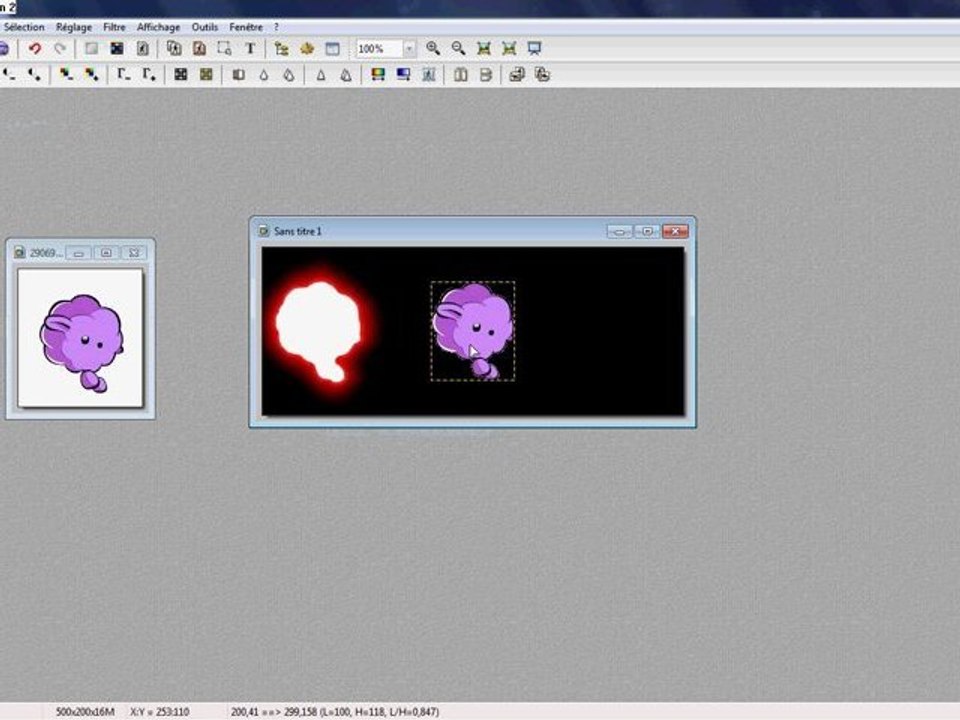This screenshot has width=960, height=720.
Task: Rotate image 90° clockwise icon
Action: [542, 75]
